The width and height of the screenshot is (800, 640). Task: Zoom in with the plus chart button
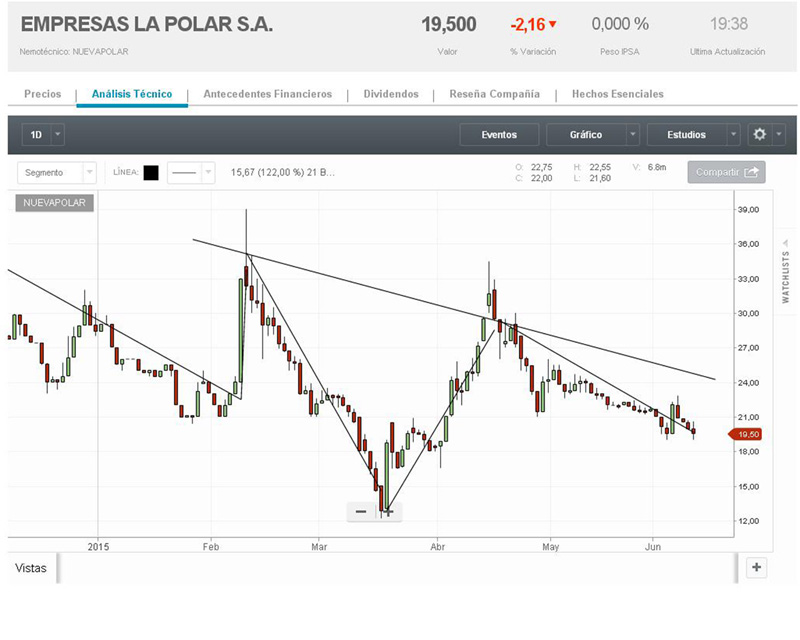pos(389,511)
